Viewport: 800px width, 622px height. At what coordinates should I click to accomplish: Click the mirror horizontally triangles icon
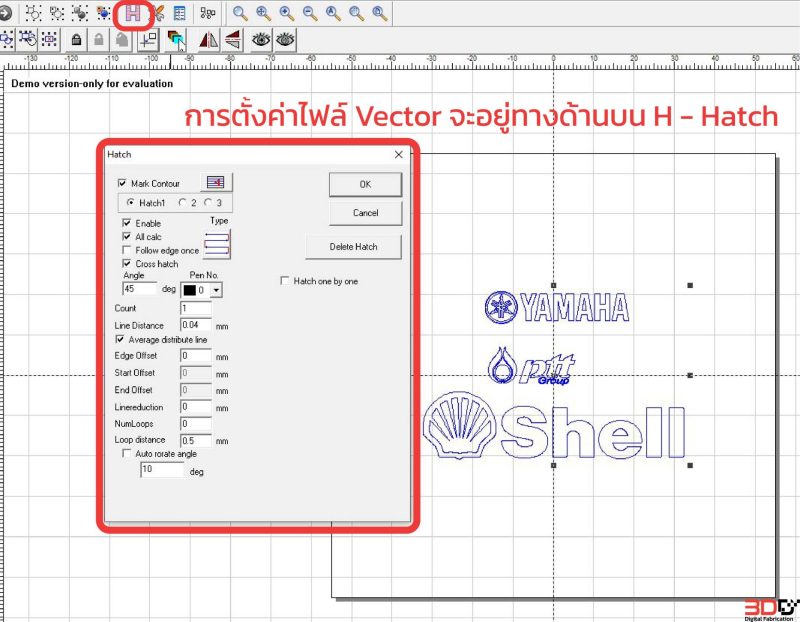point(209,40)
